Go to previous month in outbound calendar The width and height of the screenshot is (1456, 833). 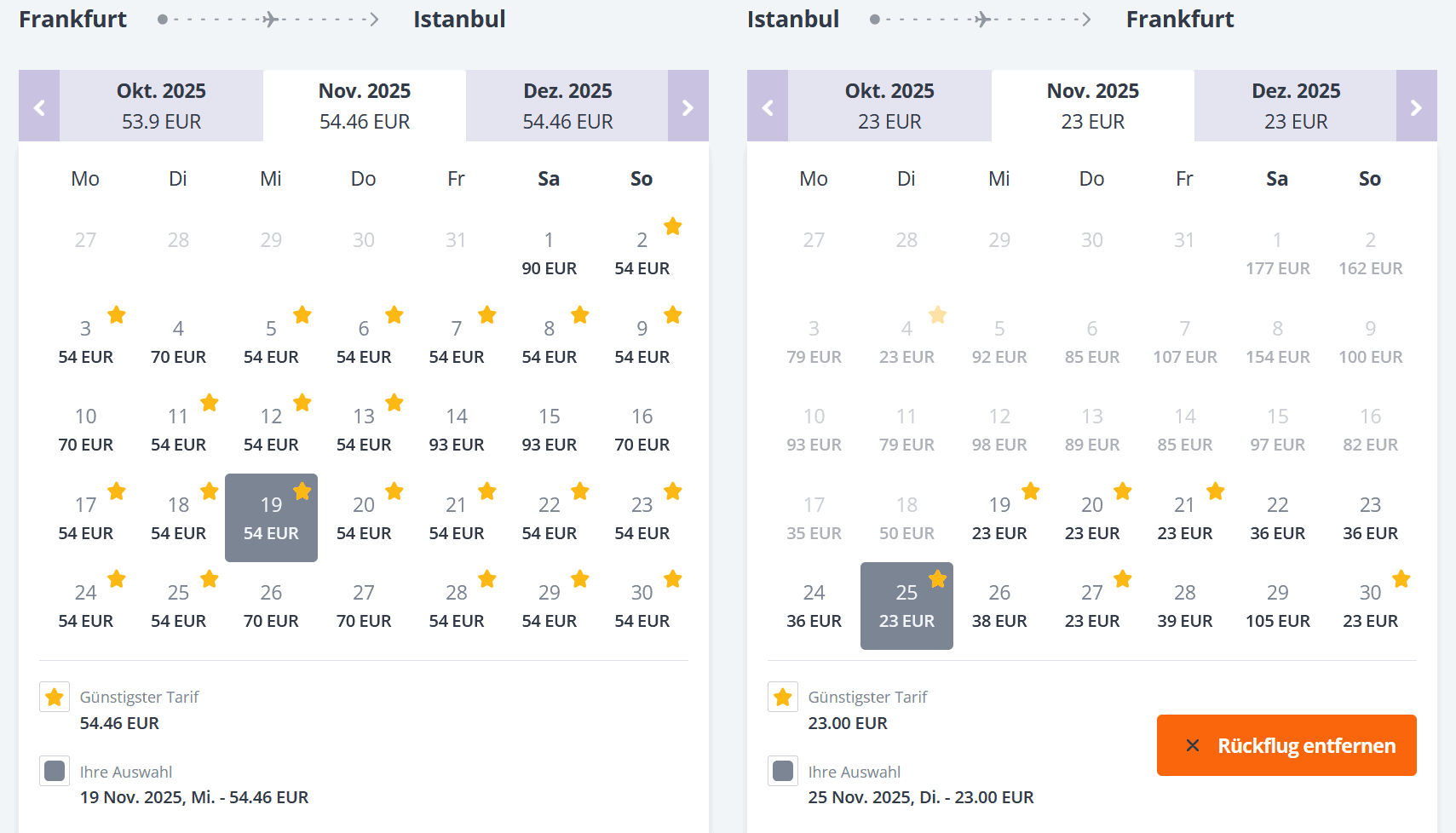point(39,106)
